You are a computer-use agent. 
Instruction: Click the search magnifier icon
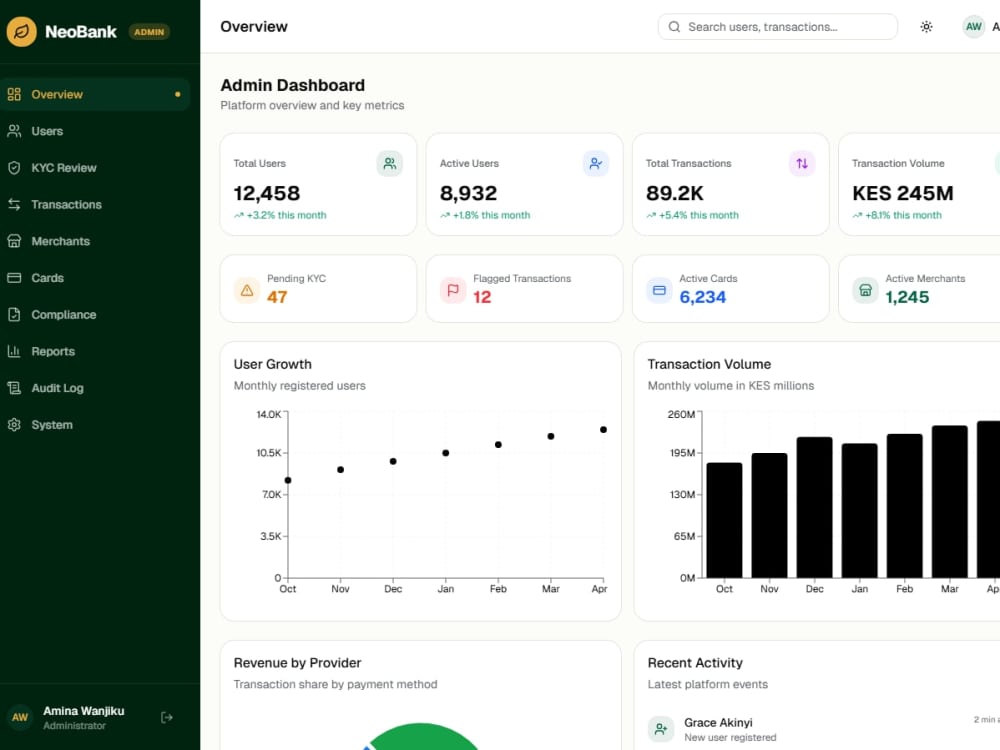(x=674, y=27)
